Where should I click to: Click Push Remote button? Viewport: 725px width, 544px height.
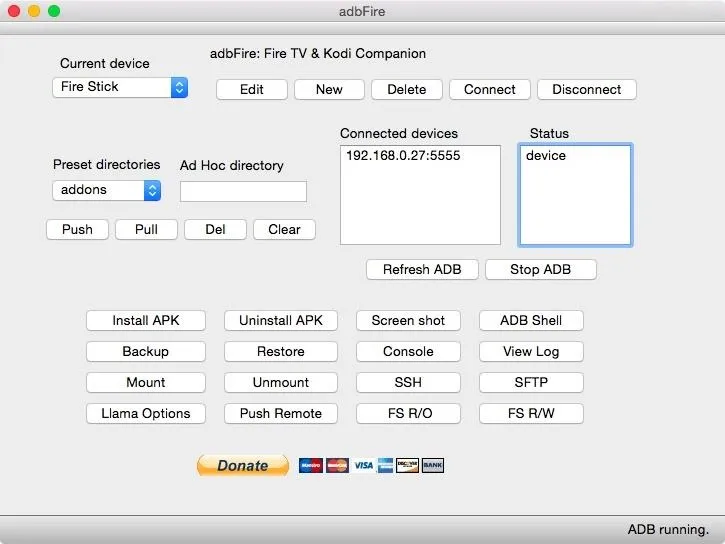coord(281,413)
